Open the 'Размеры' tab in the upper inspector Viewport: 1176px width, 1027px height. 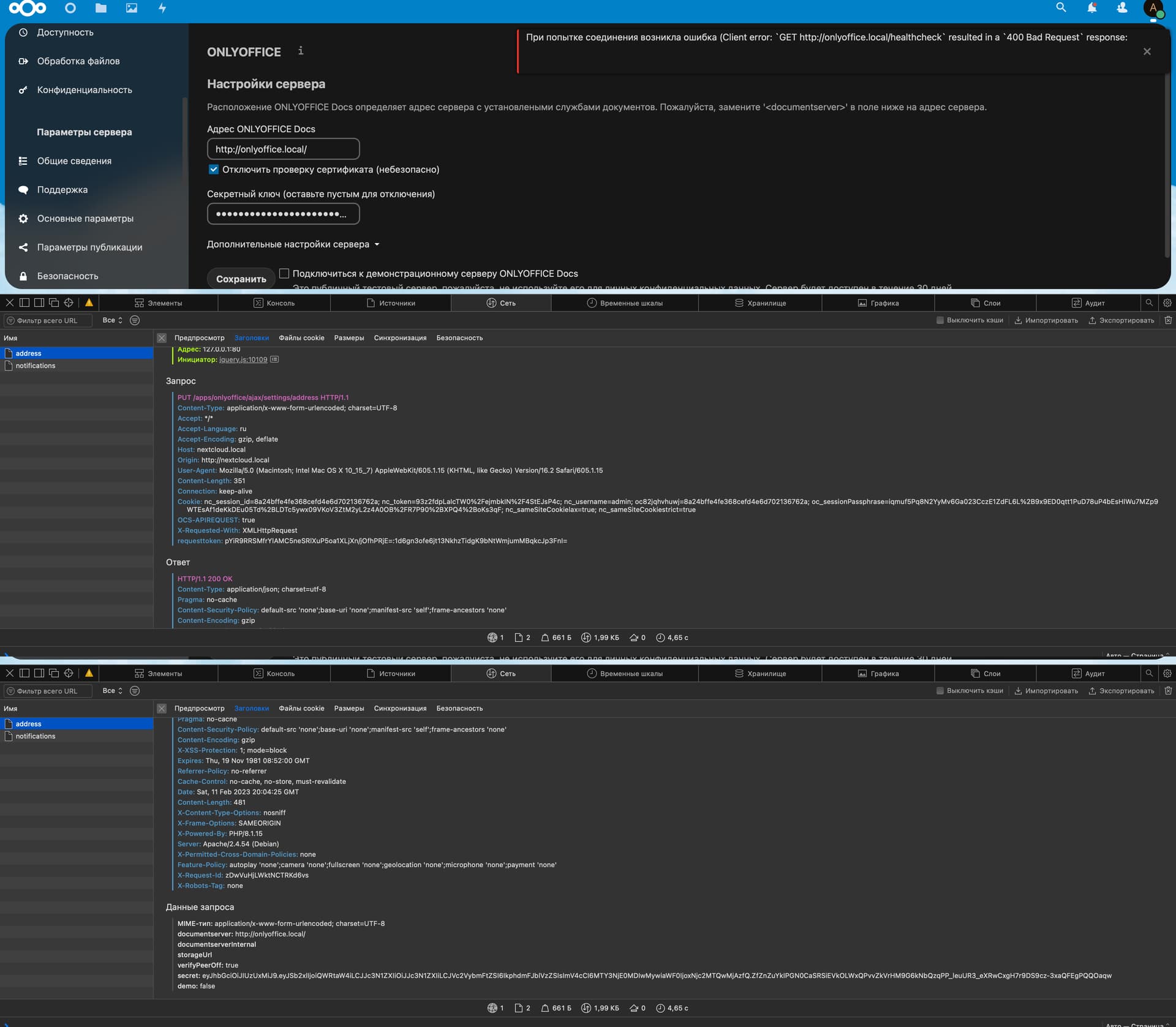(x=349, y=337)
